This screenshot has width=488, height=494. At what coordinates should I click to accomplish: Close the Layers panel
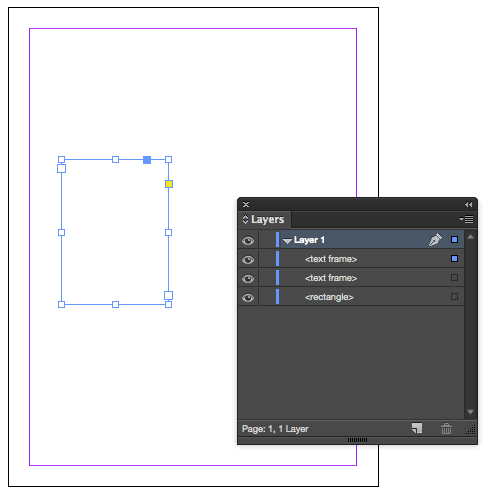tap(246, 204)
